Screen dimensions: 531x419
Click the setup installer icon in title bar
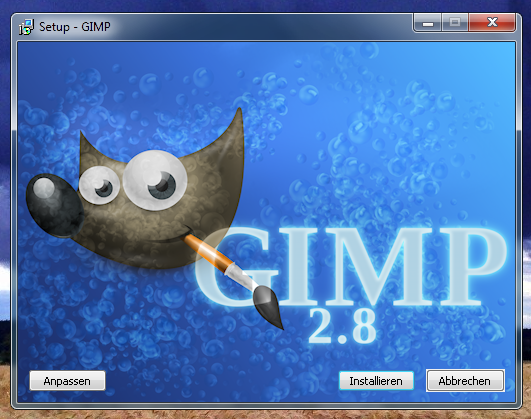click(26, 27)
